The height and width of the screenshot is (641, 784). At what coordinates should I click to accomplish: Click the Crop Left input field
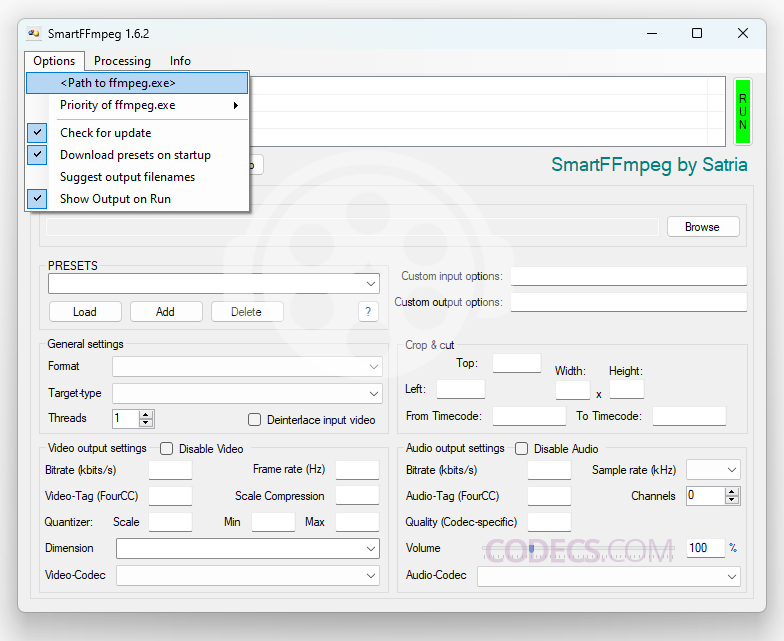pos(460,389)
